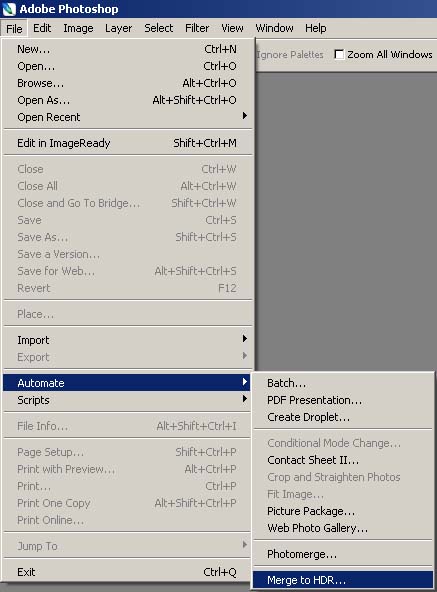Image resolution: width=437 pixels, height=592 pixels.
Task: Click the Adobe Photoshop title bar icon
Action: click(x=9, y=9)
